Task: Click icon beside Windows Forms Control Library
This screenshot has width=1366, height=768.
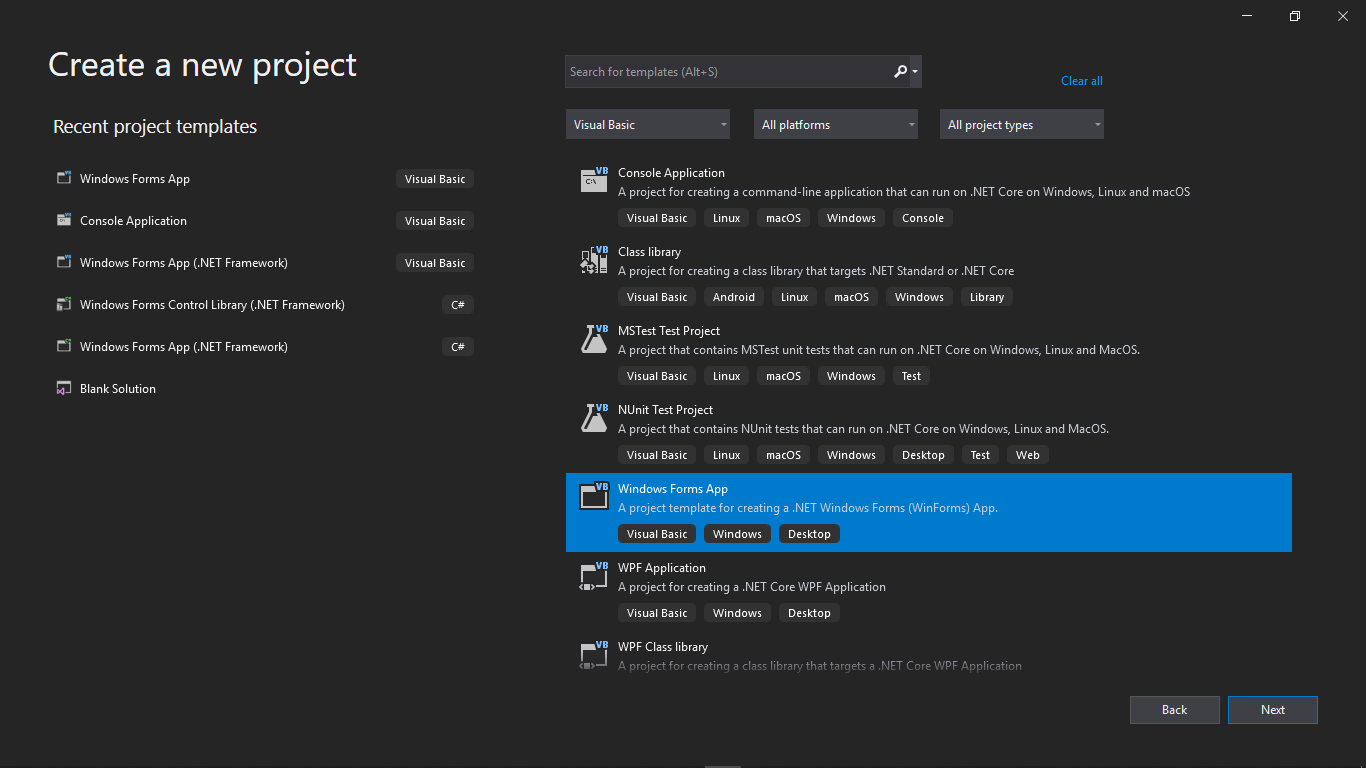Action: click(x=64, y=305)
